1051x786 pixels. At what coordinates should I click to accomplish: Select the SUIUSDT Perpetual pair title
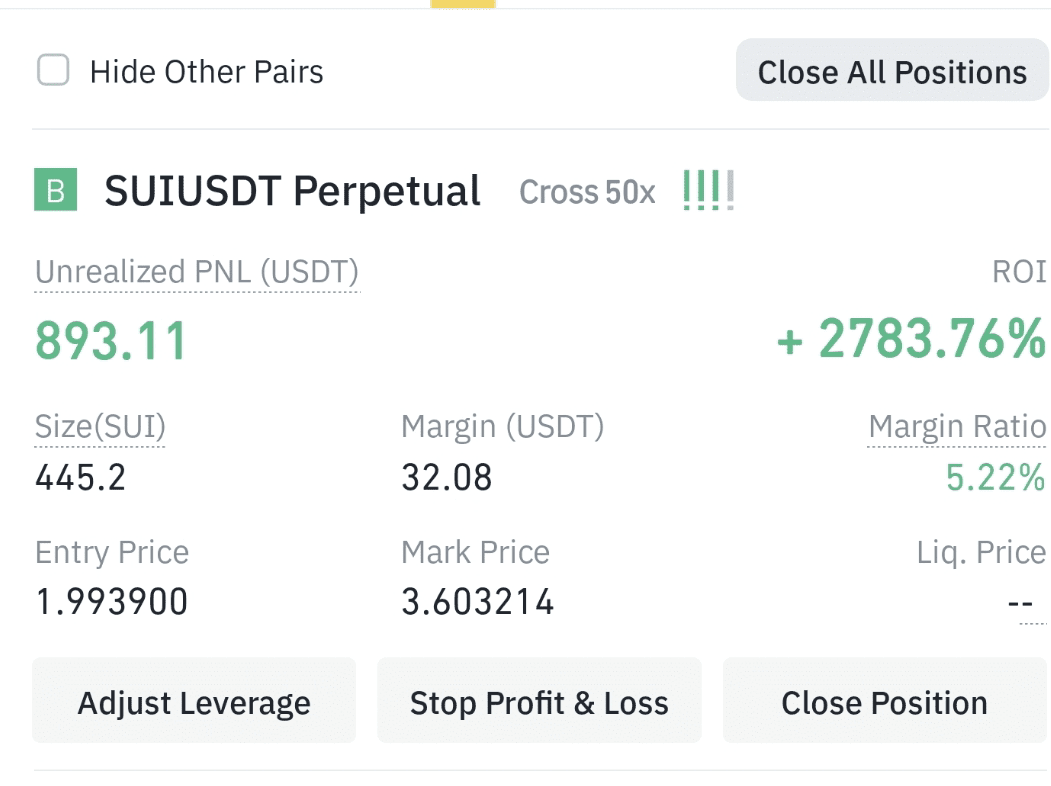point(292,191)
